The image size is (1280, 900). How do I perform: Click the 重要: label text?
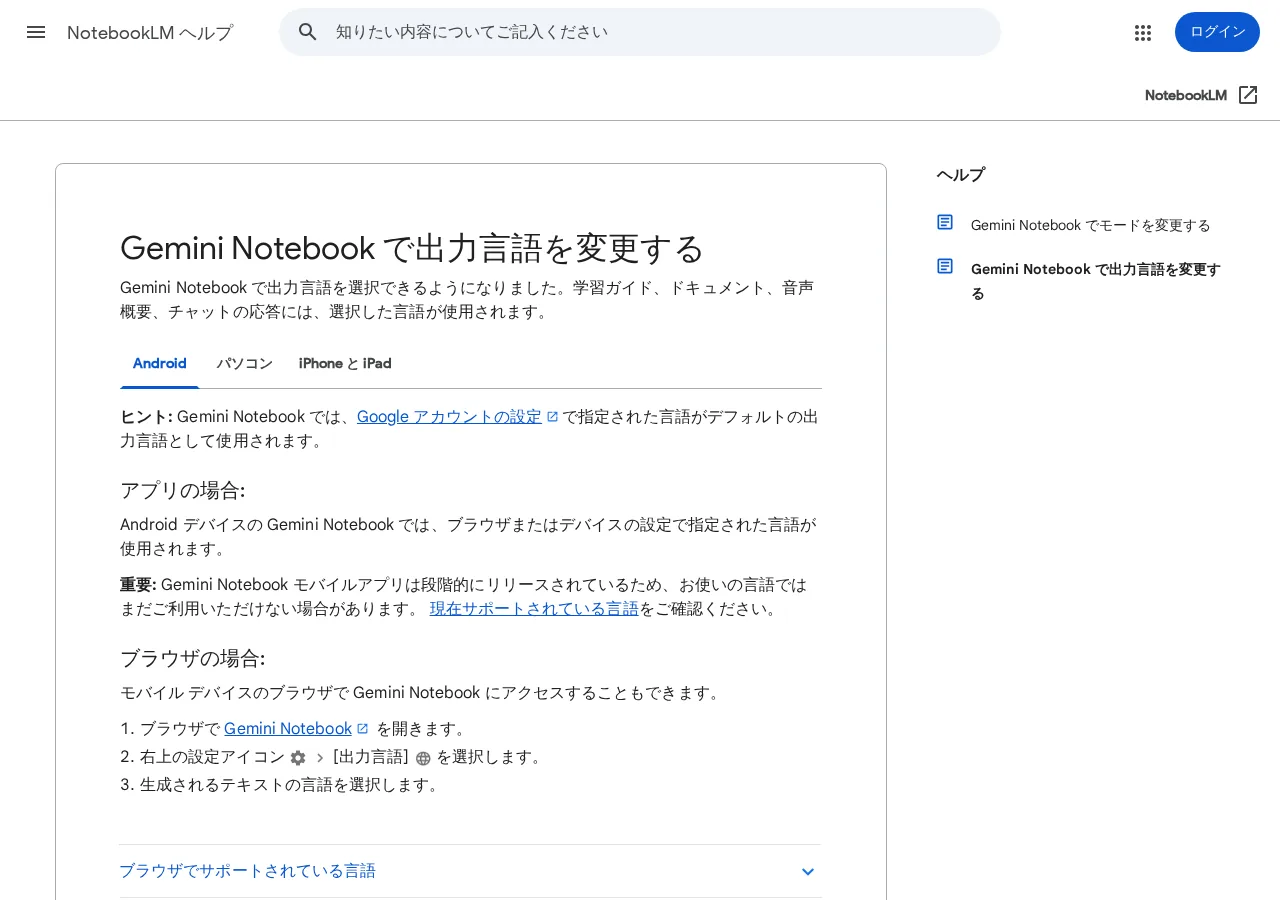click(138, 585)
